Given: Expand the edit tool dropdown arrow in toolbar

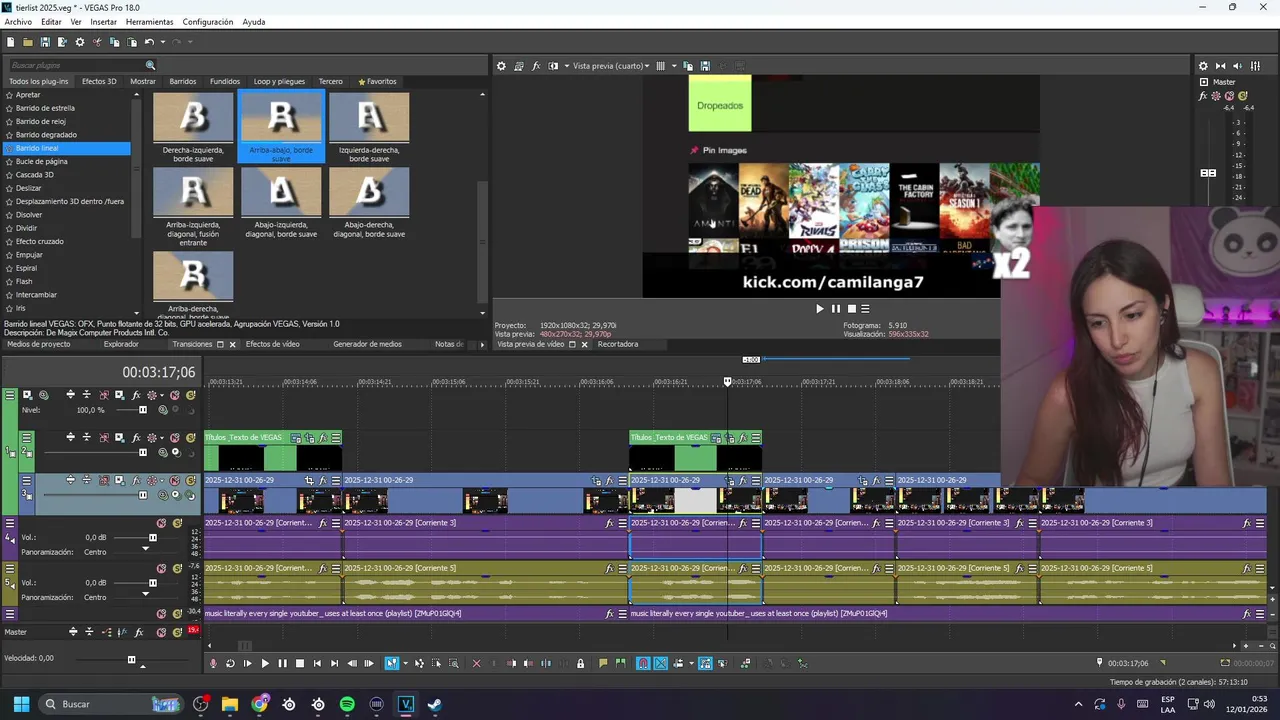Looking at the screenshot, I should (x=405, y=663).
